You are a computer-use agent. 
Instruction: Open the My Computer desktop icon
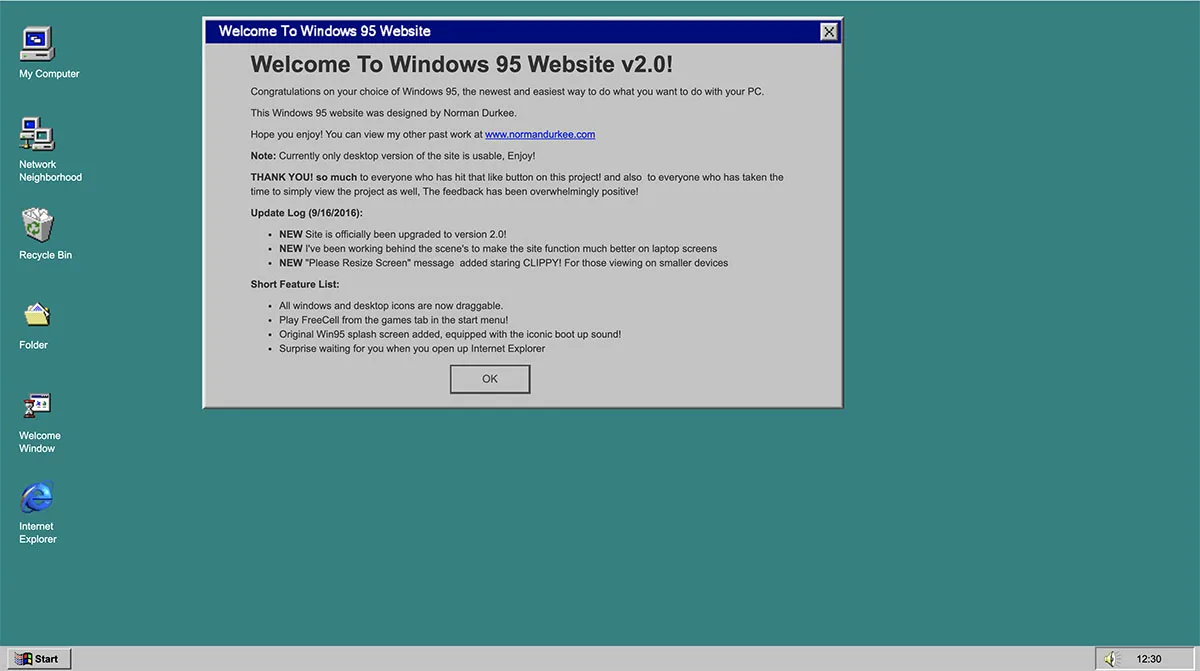(x=38, y=44)
